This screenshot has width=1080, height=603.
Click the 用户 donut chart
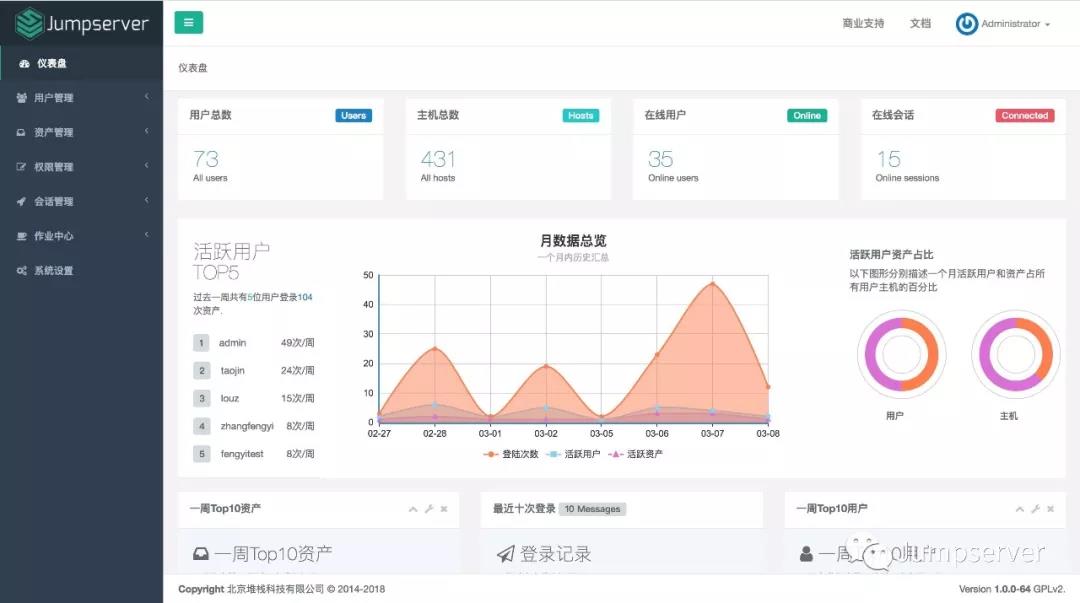tap(901, 354)
